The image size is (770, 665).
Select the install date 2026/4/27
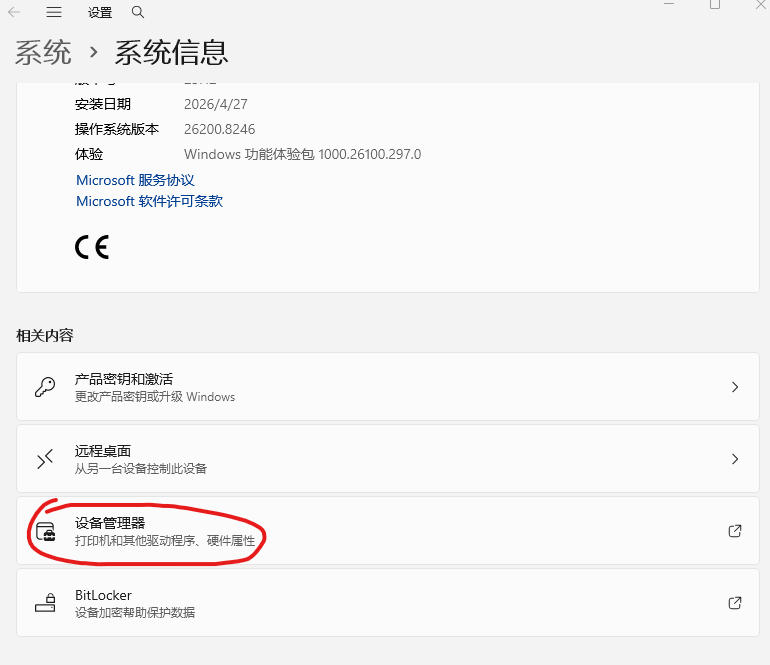(x=216, y=104)
